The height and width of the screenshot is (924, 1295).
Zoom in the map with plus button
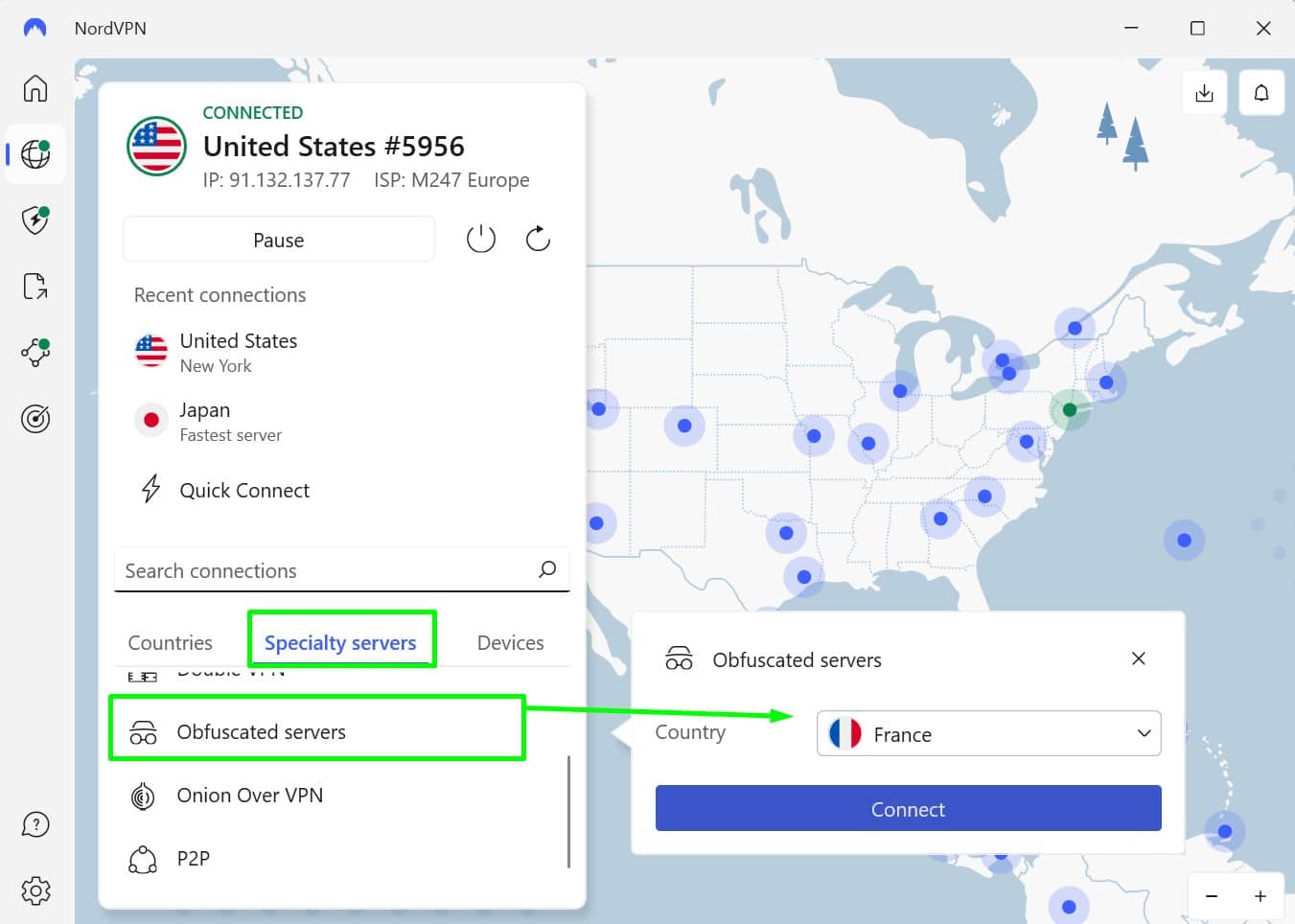coord(1260,896)
